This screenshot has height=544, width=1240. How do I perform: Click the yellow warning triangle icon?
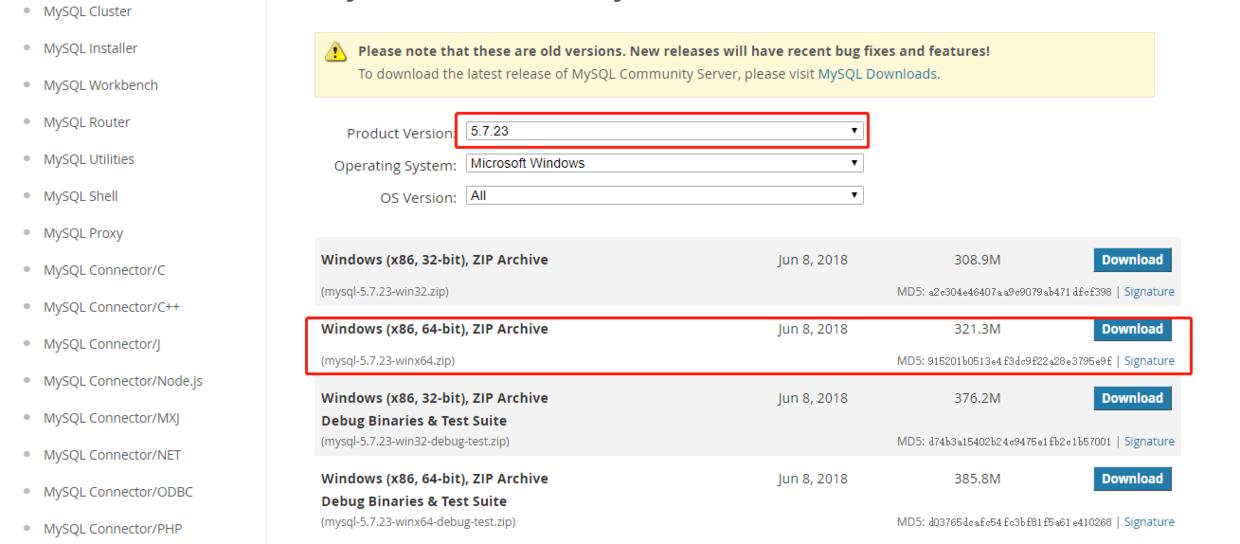pos(336,52)
